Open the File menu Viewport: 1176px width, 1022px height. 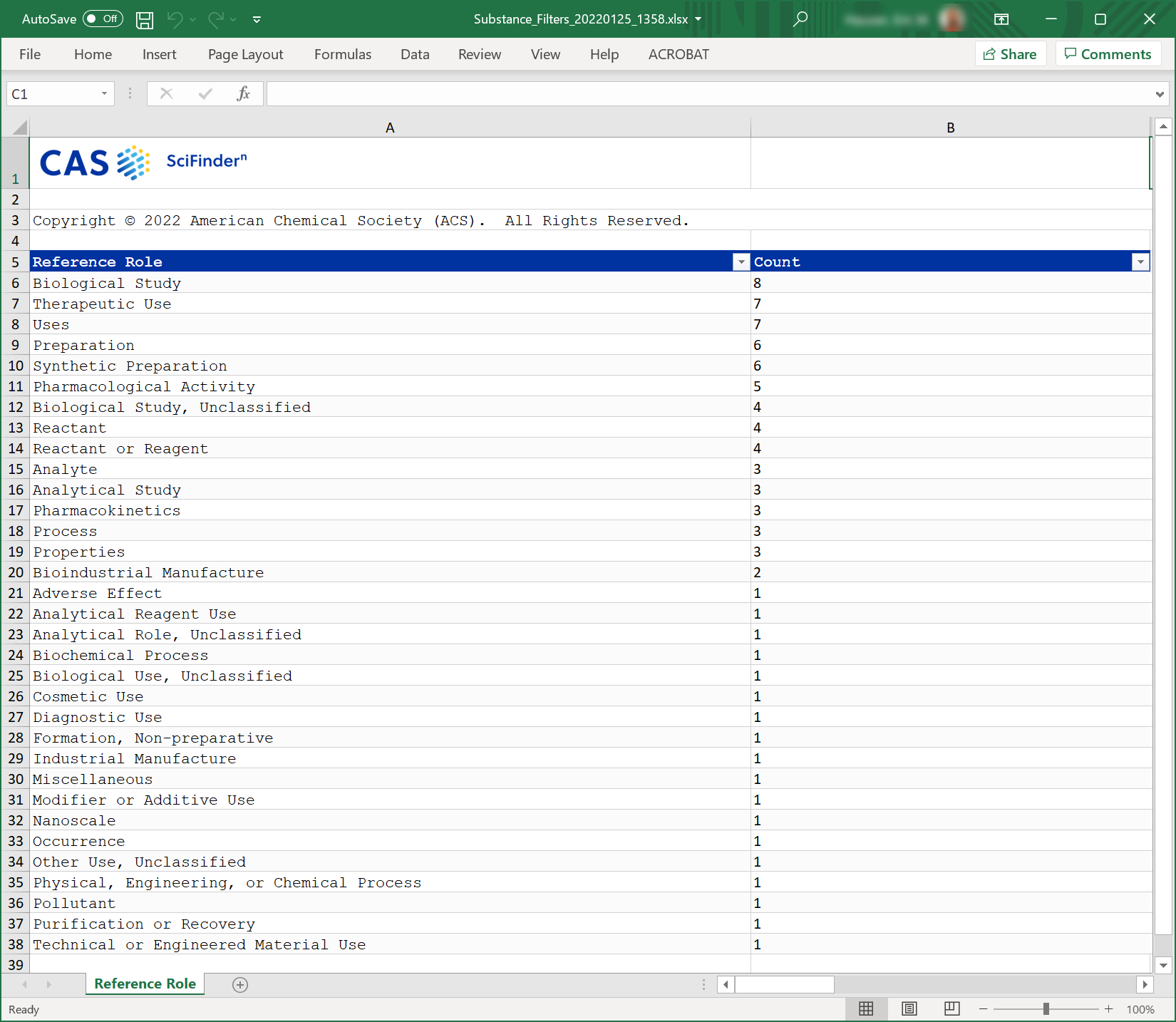click(30, 54)
